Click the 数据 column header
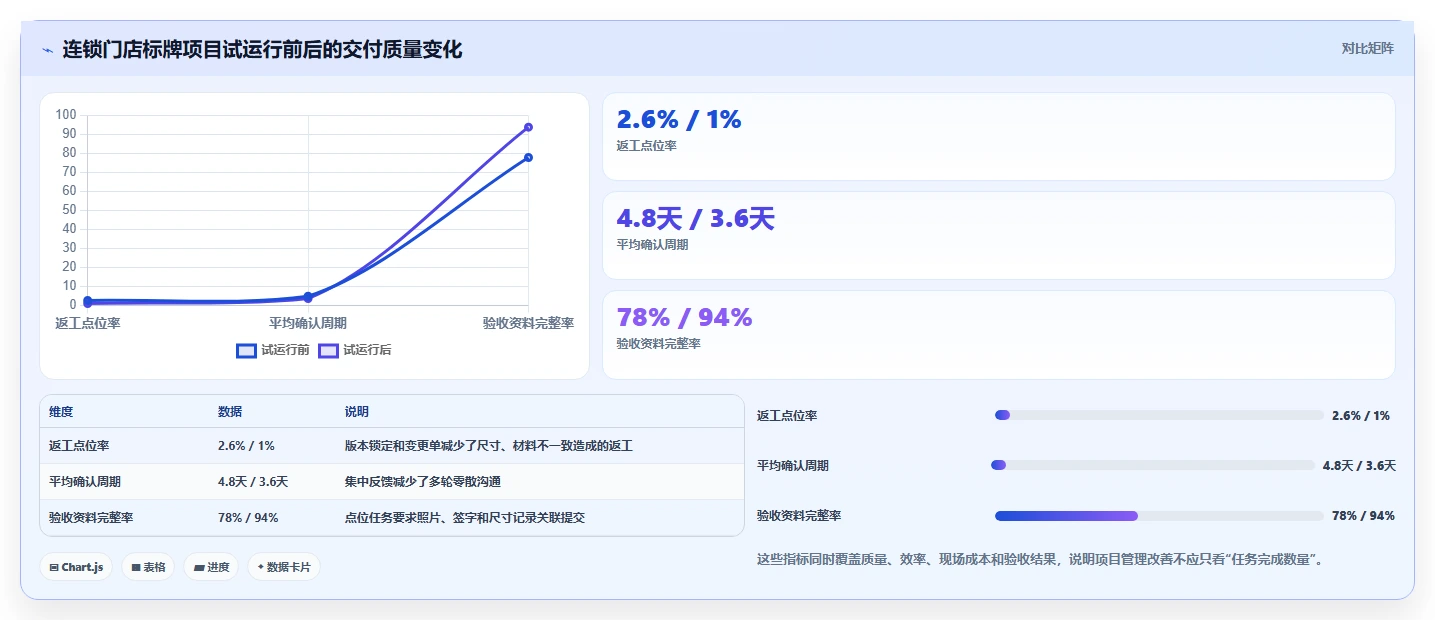 (x=230, y=412)
